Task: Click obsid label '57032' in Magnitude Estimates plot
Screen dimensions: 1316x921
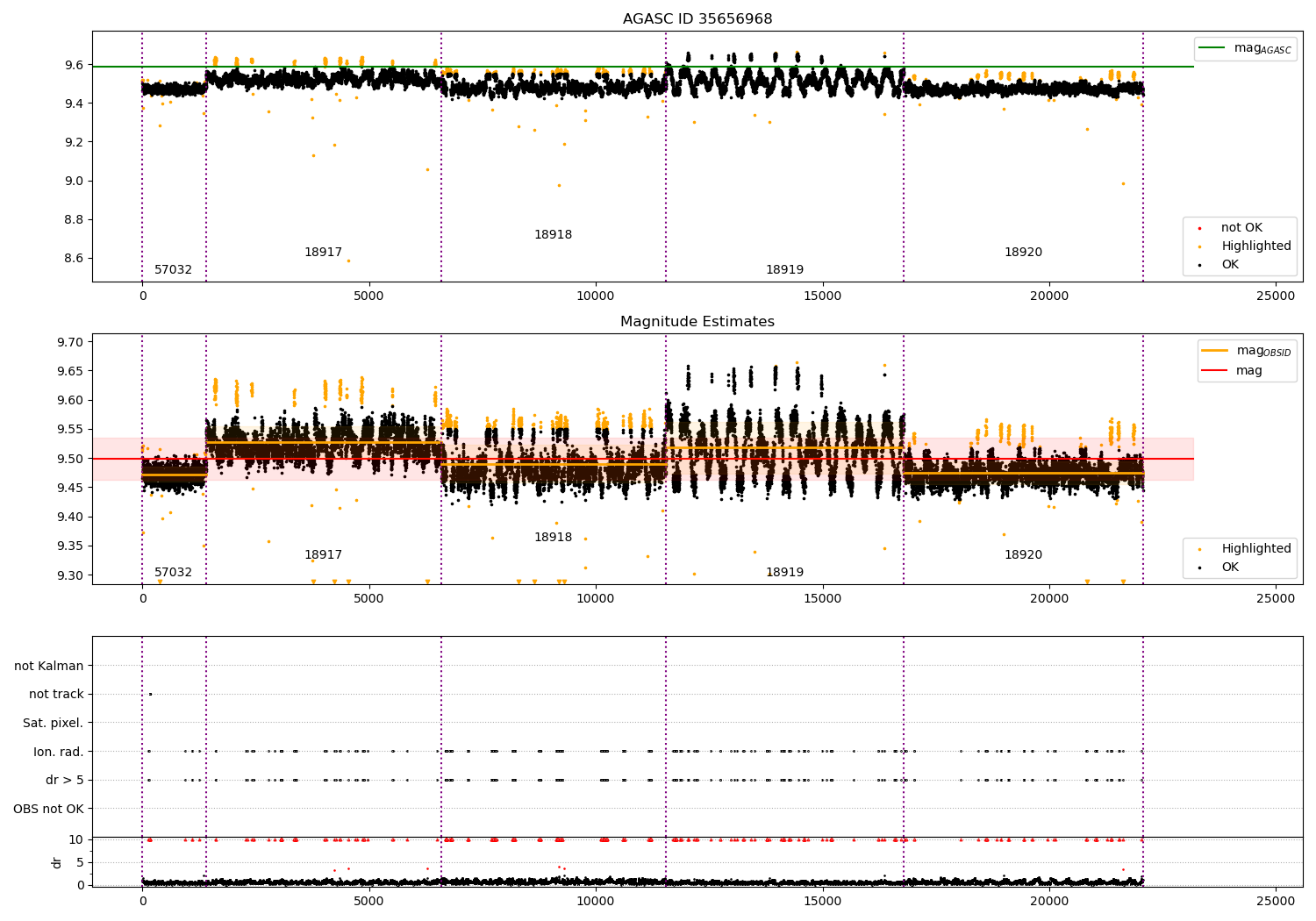Action: (x=173, y=573)
